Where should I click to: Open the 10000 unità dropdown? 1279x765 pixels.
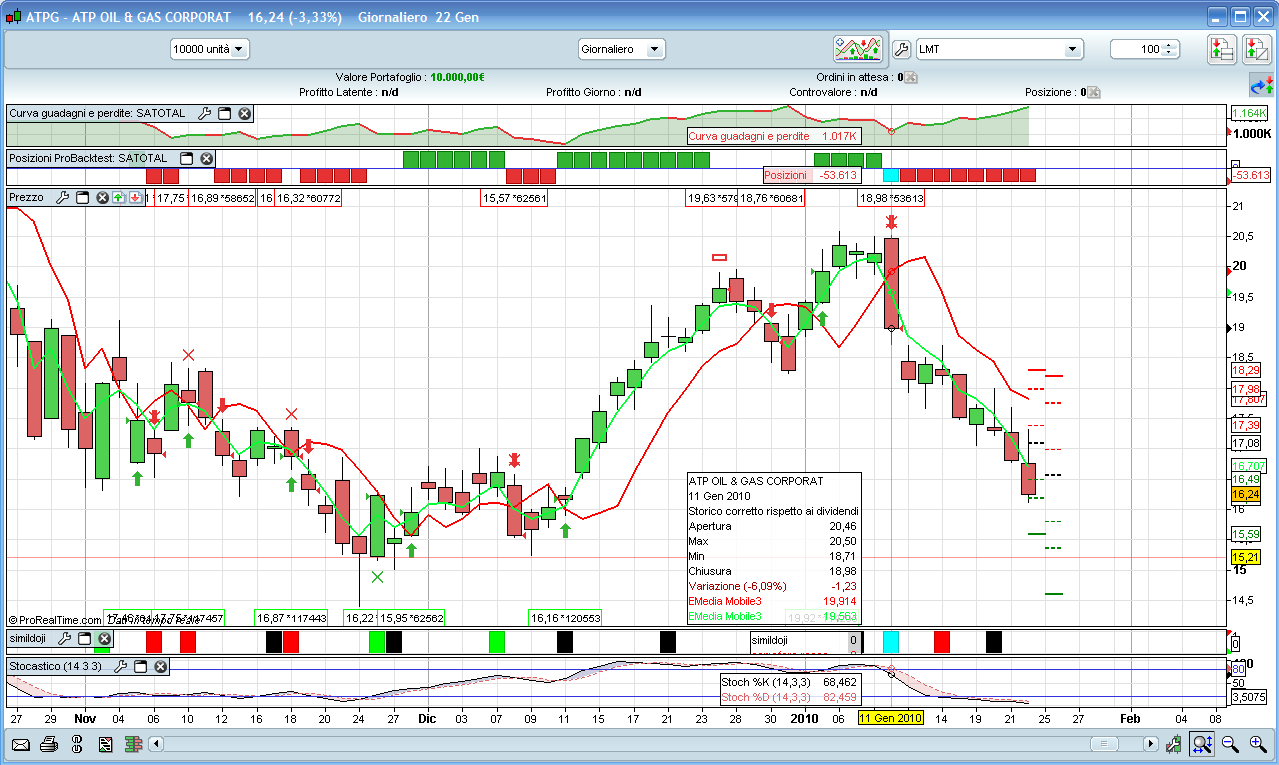pyautogui.click(x=209, y=49)
